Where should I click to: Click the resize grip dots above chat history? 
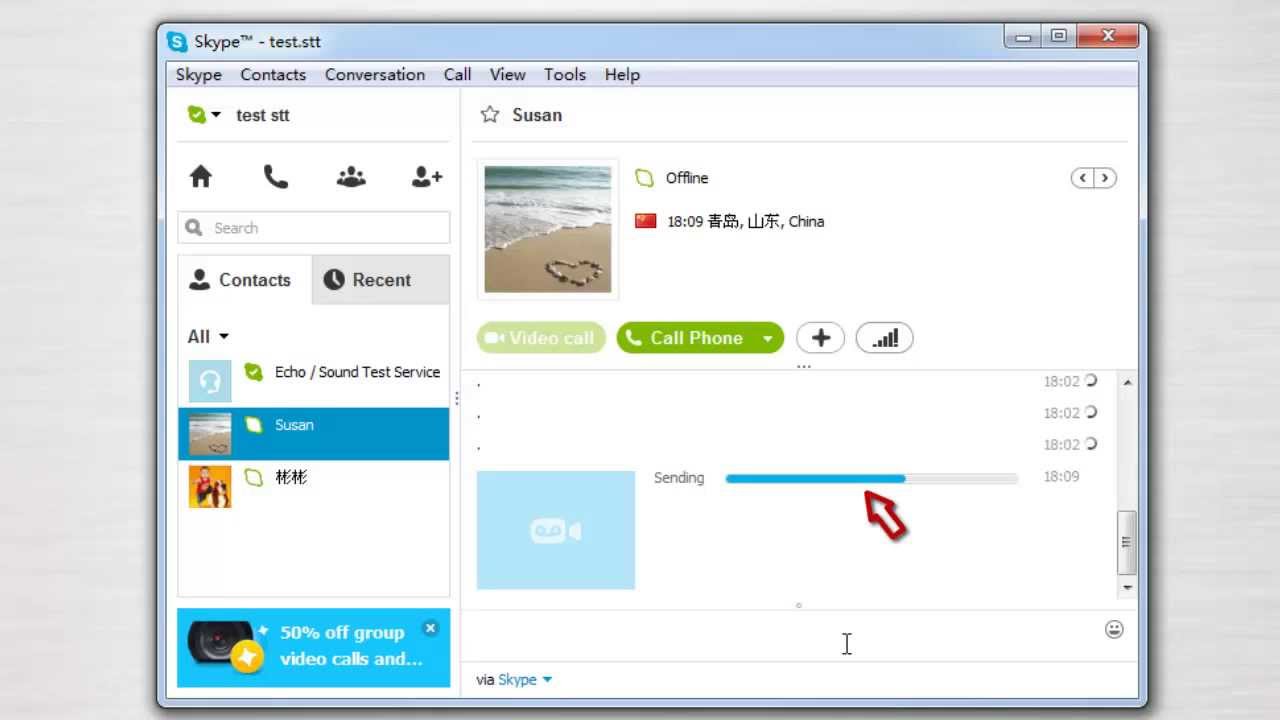(803, 367)
